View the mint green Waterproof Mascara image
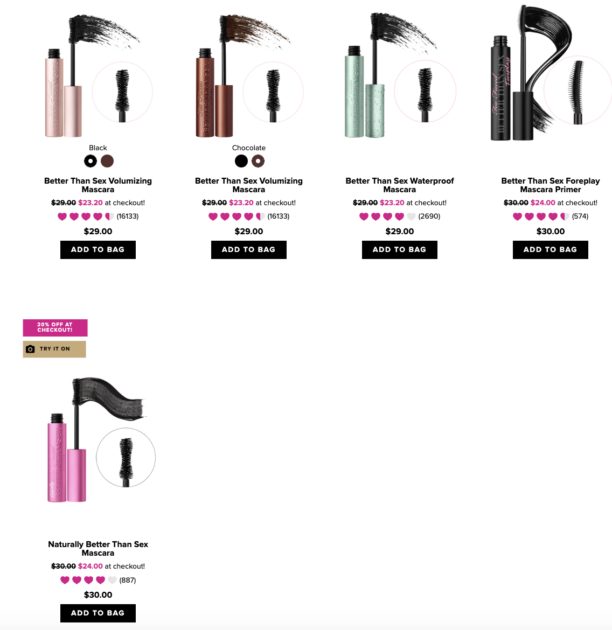 tap(400, 74)
